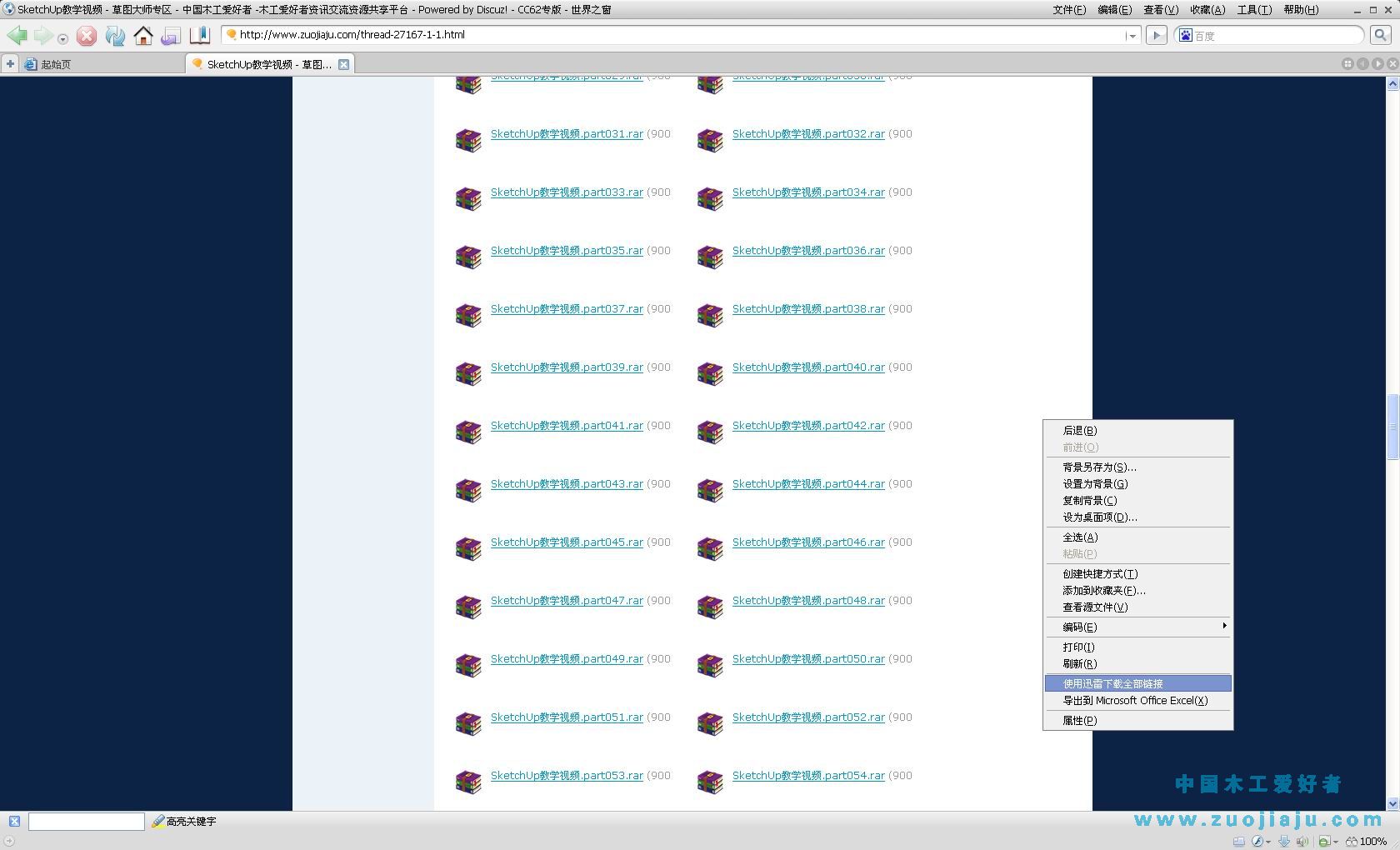
Task: Choose 刷新(R) in context menu
Action: coord(1137,664)
